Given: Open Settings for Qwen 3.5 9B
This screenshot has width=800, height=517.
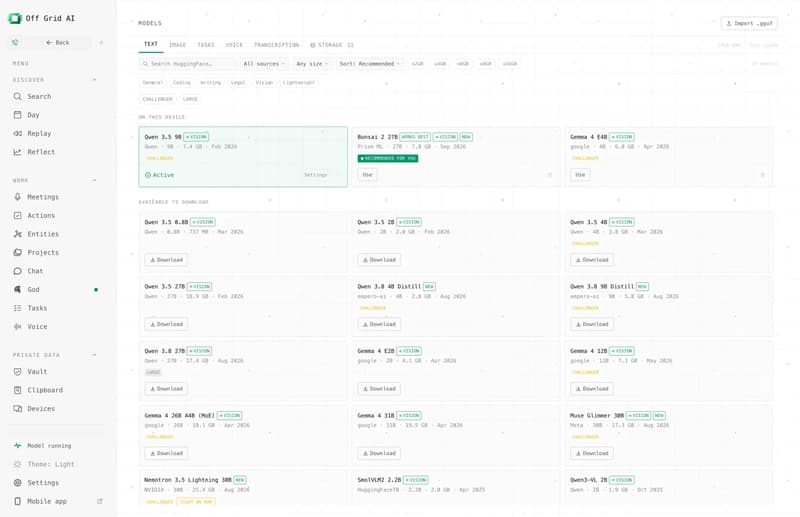Looking at the screenshot, I should [315, 175].
